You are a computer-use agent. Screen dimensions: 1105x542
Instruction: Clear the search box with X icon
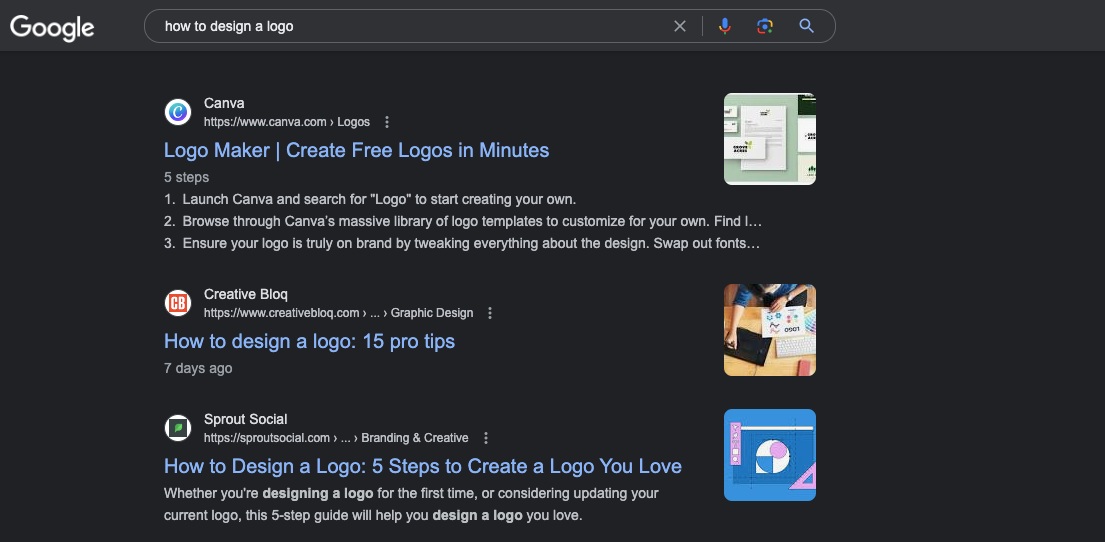click(679, 26)
